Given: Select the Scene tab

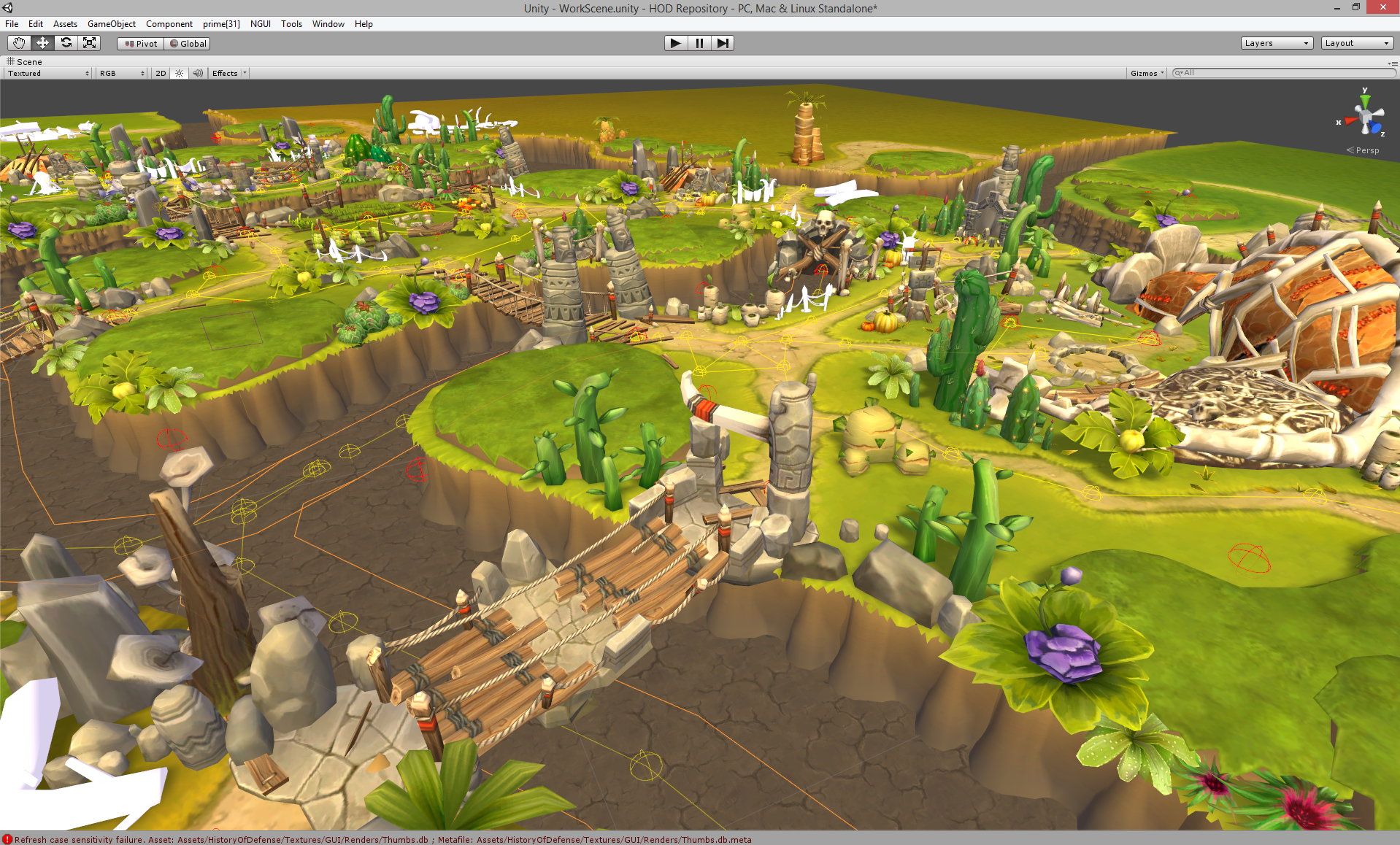Looking at the screenshot, I should pyautogui.click(x=25, y=62).
